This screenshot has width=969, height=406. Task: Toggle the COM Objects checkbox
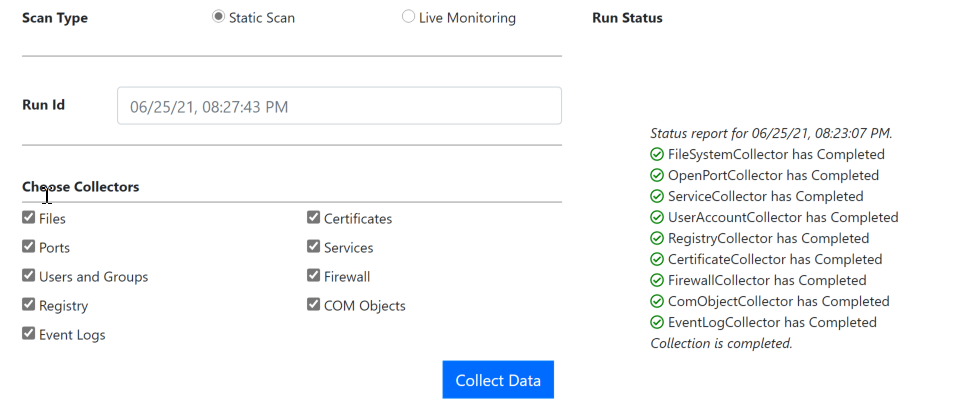(x=313, y=305)
